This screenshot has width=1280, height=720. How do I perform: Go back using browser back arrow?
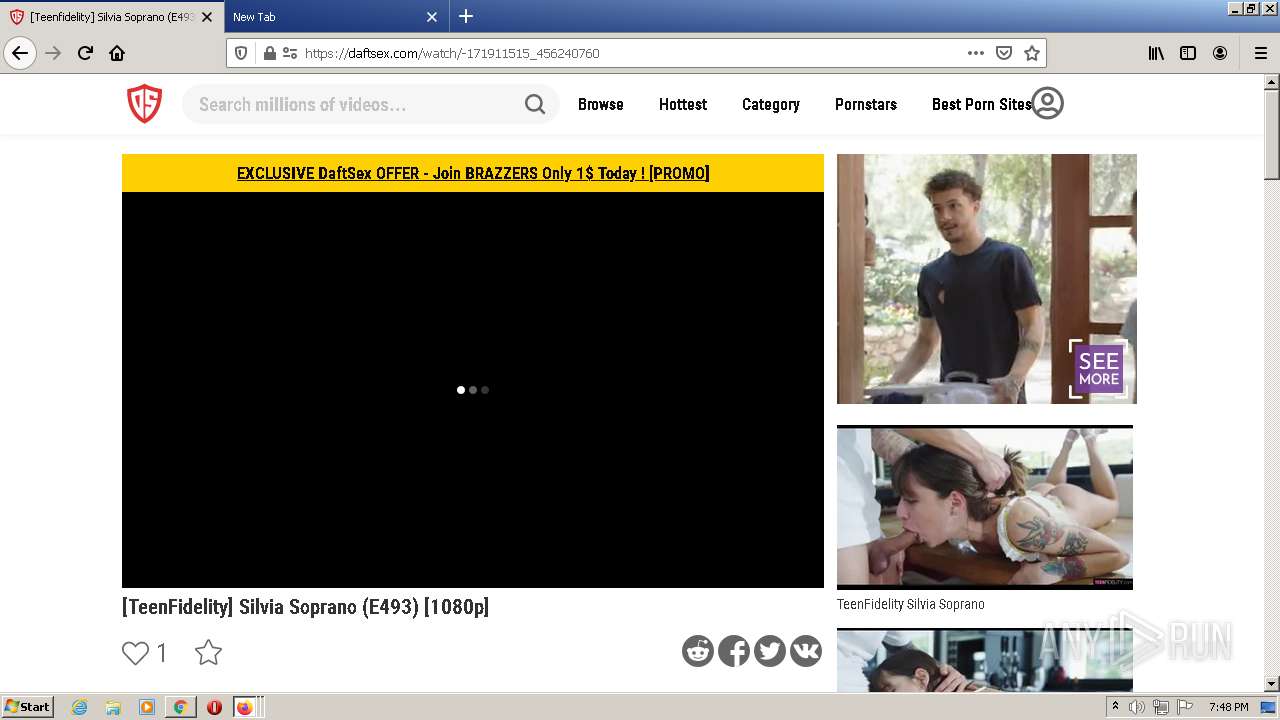[20, 53]
